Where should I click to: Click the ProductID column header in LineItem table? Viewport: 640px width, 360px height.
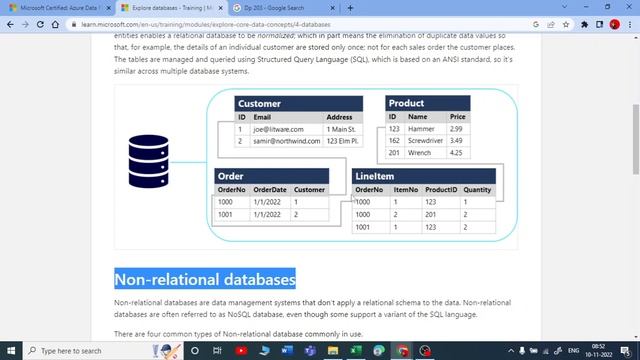pos(441,190)
